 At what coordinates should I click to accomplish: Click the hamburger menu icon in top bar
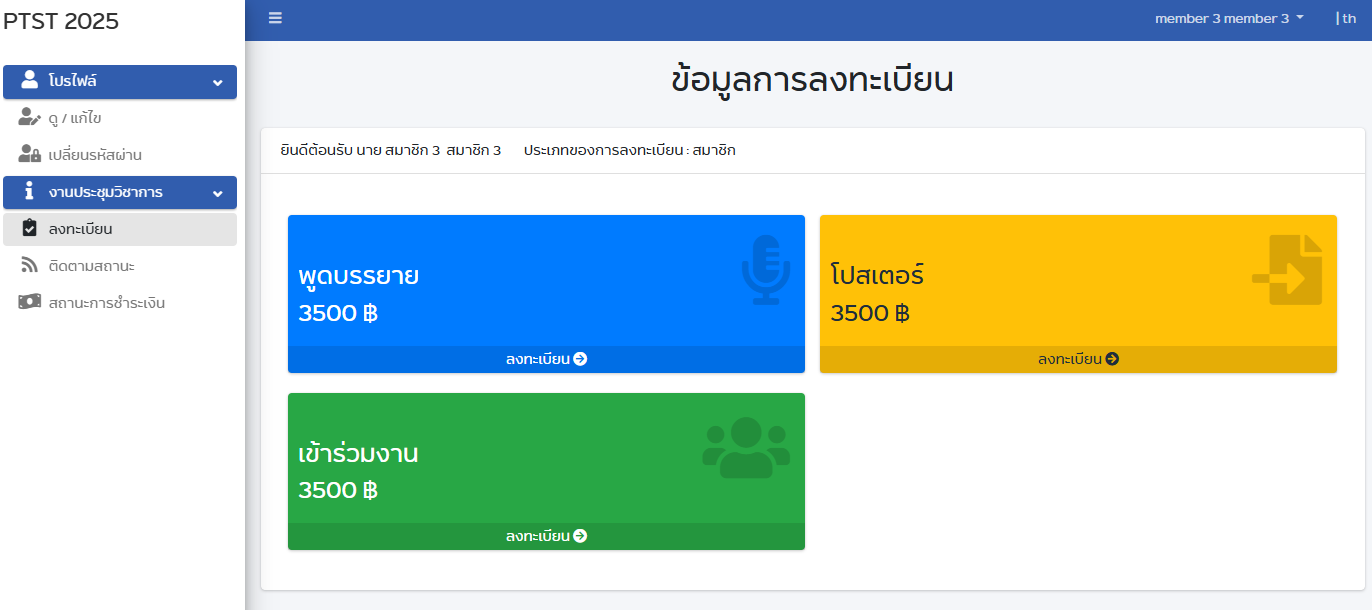coord(275,18)
